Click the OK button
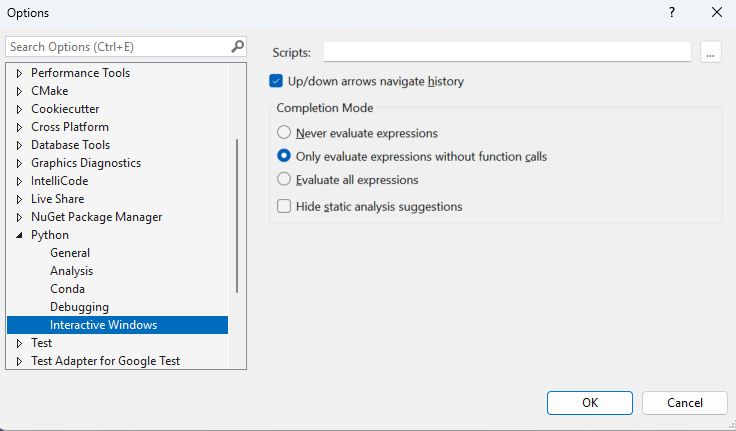The height and width of the screenshot is (431, 736). [x=590, y=402]
